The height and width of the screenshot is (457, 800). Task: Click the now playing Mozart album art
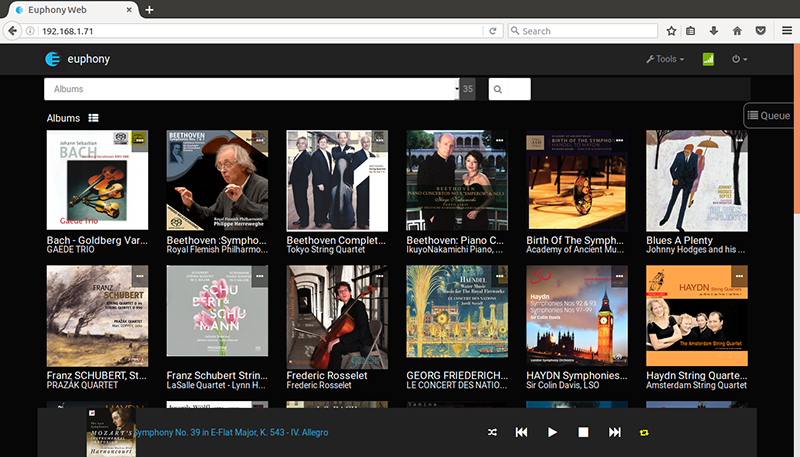point(111,433)
